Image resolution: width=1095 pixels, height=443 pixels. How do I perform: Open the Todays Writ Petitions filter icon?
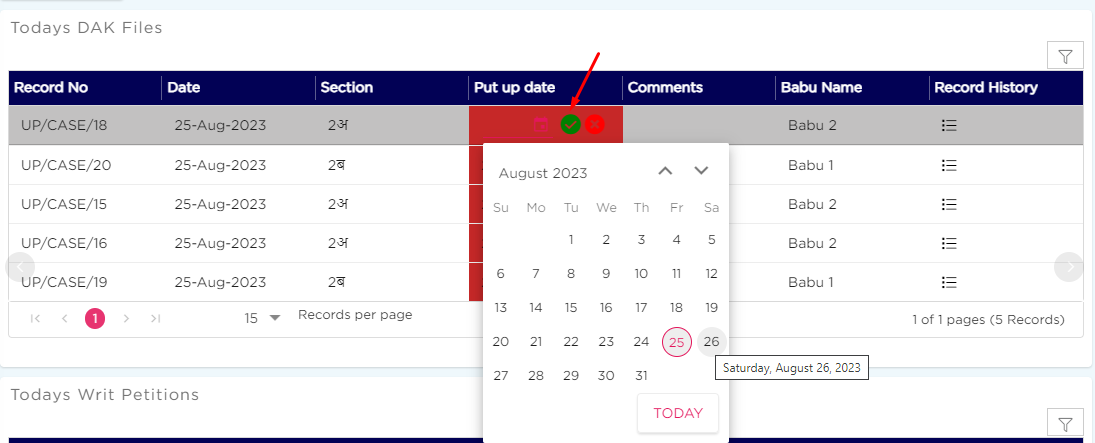pos(1065,423)
